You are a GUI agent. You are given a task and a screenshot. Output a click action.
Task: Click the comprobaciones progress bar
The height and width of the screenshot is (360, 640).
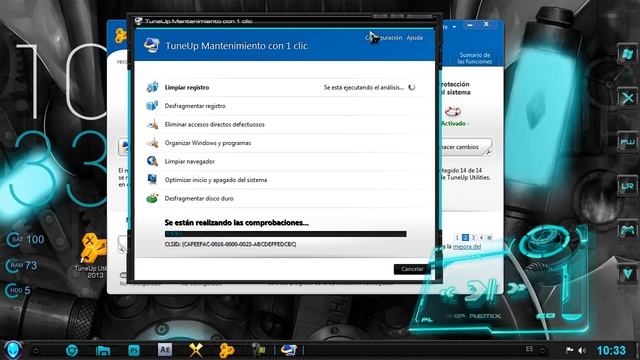[x=286, y=234]
